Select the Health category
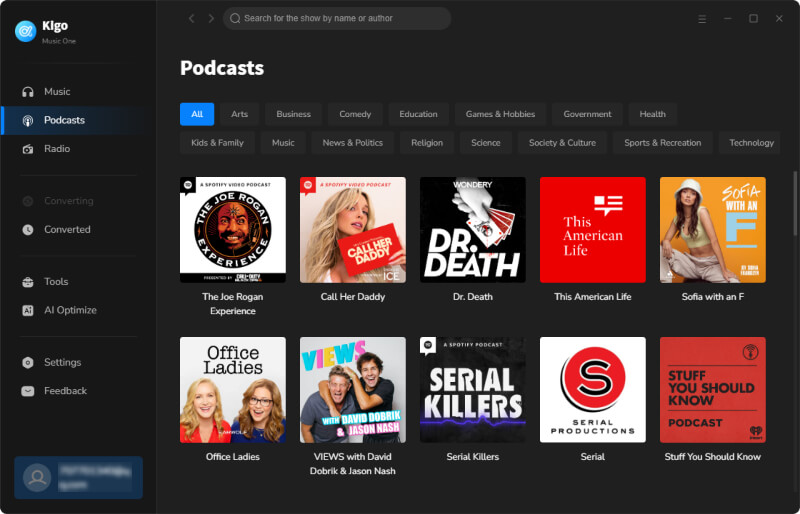The width and height of the screenshot is (800, 514). [653, 114]
